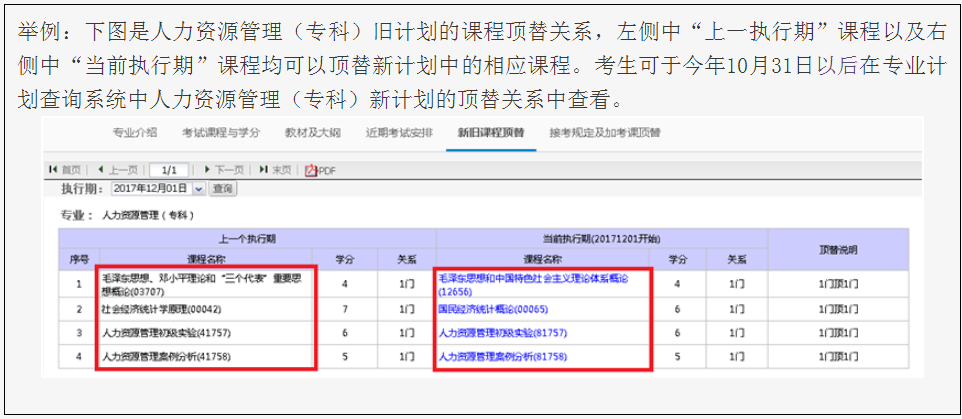Jump to last page (末页)
Screen dimensions: 962x419
tap(276, 170)
